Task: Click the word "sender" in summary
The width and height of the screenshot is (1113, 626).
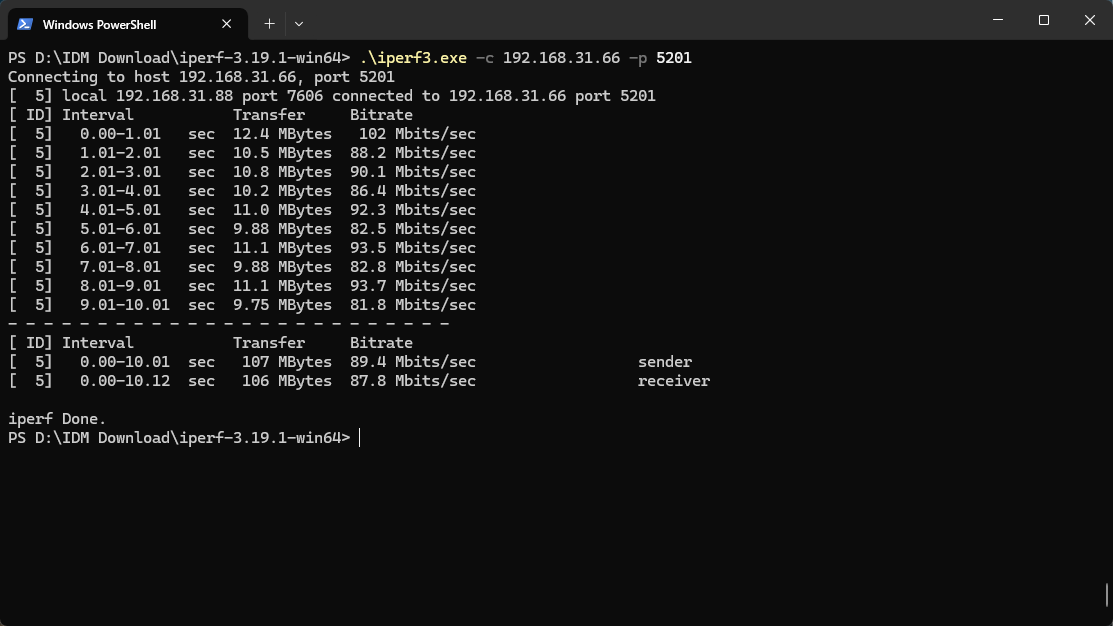Action: (665, 362)
